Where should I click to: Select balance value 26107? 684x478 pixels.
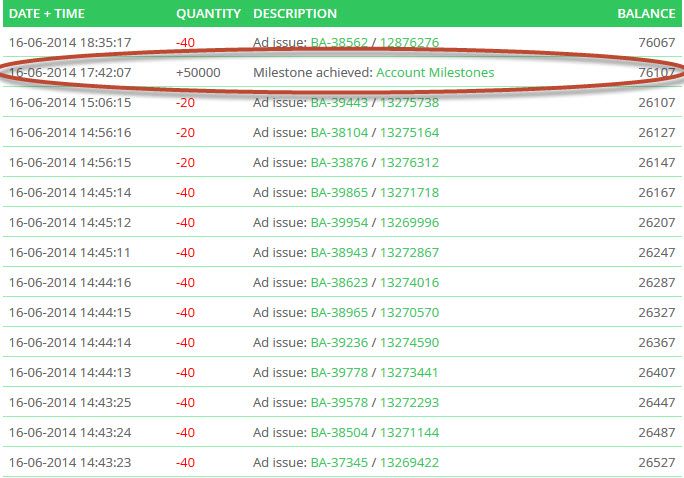(x=657, y=102)
